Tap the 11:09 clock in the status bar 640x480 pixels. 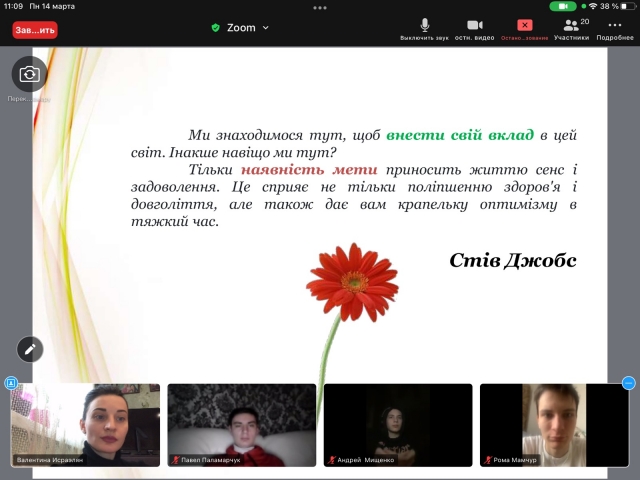point(13,6)
